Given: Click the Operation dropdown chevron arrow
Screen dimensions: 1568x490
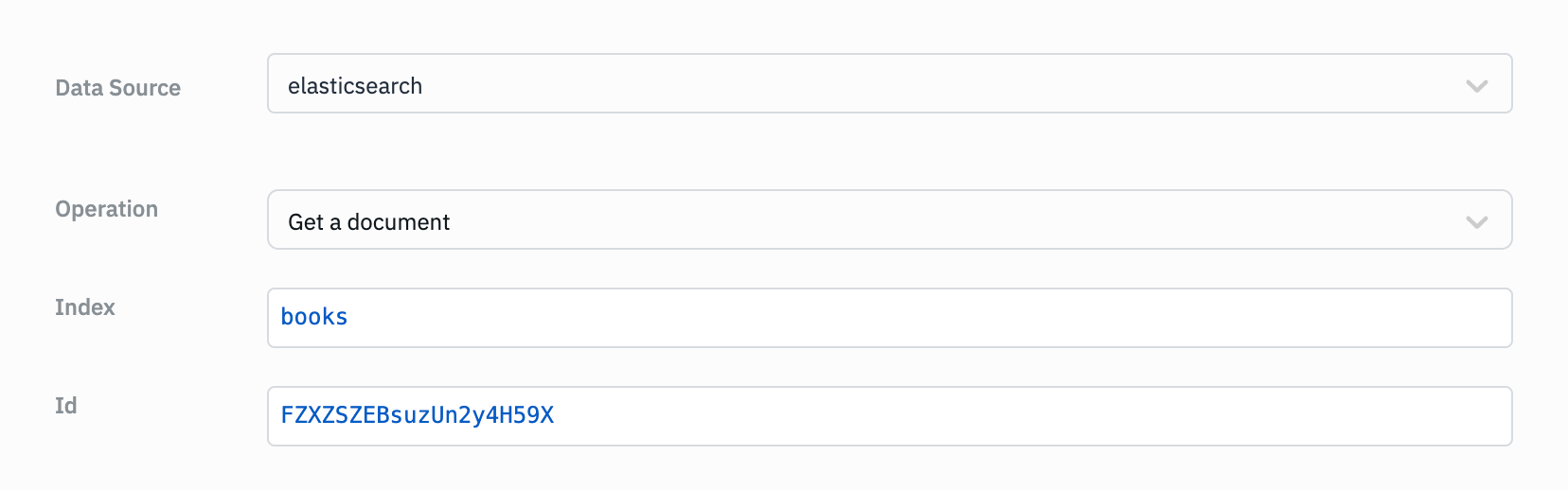Looking at the screenshot, I should click(1476, 222).
